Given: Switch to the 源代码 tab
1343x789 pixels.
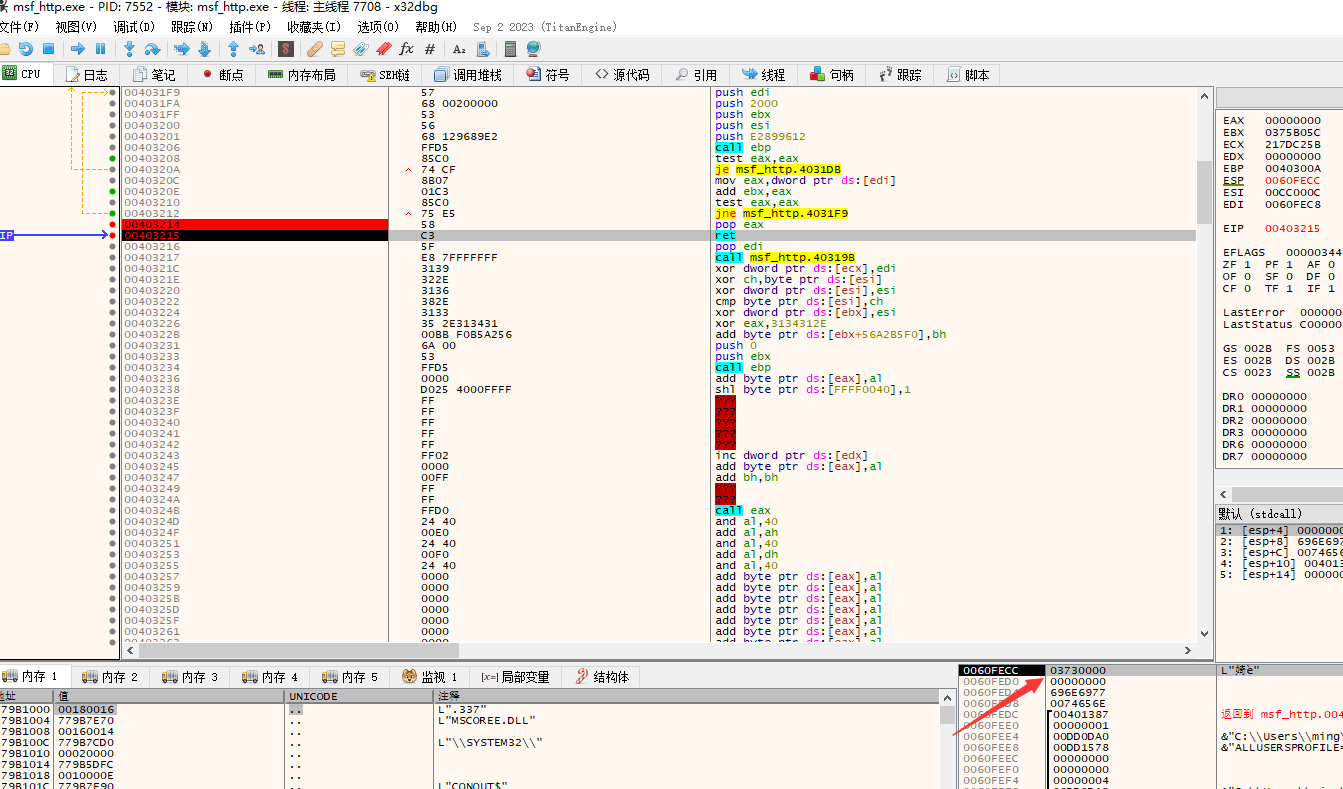Looking at the screenshot, I should (621, 75).
